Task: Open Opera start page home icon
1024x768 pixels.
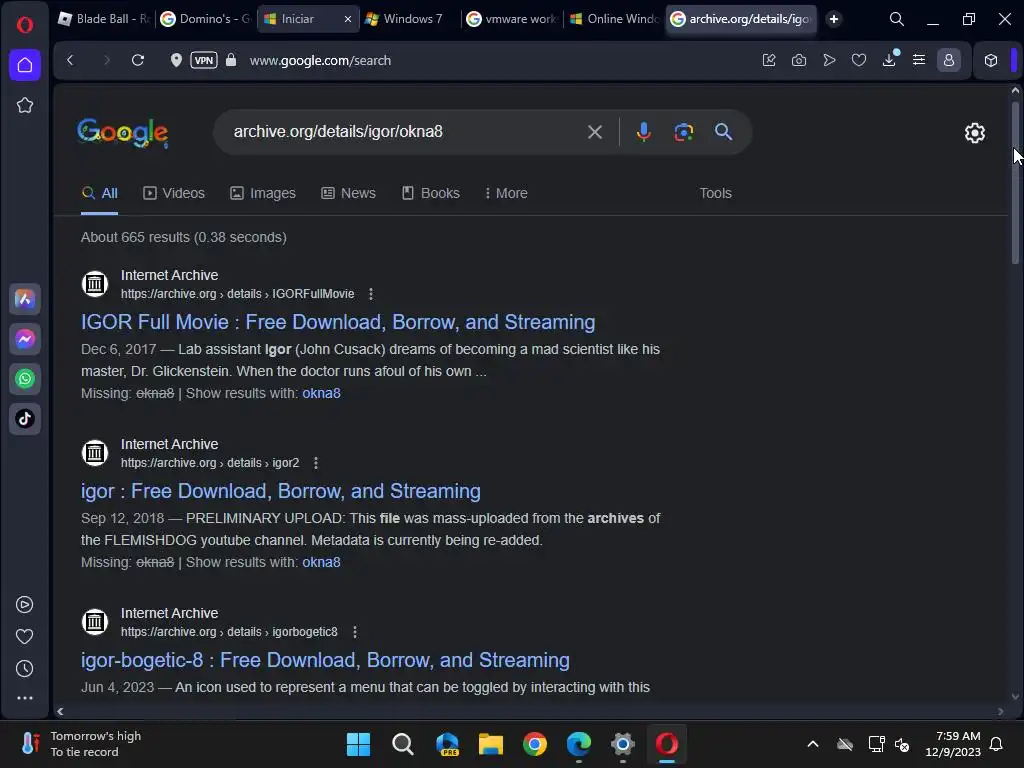Action: 25,65
